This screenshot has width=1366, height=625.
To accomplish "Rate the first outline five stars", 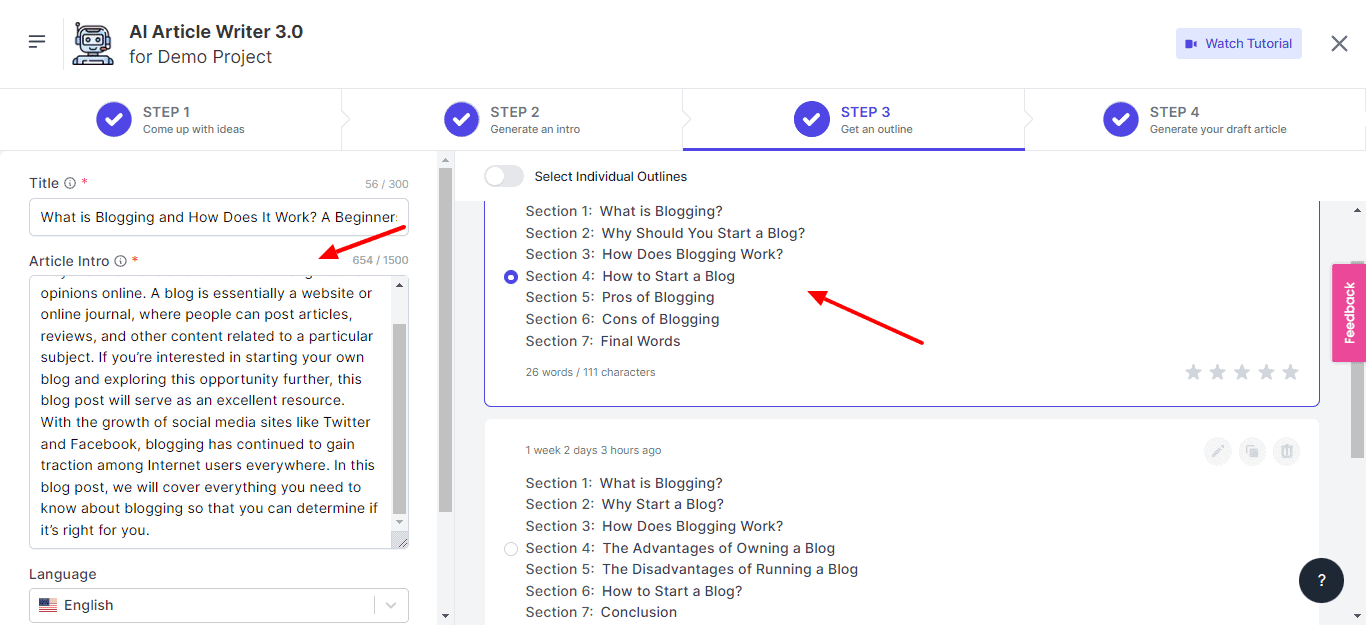I will (1290, 372).
